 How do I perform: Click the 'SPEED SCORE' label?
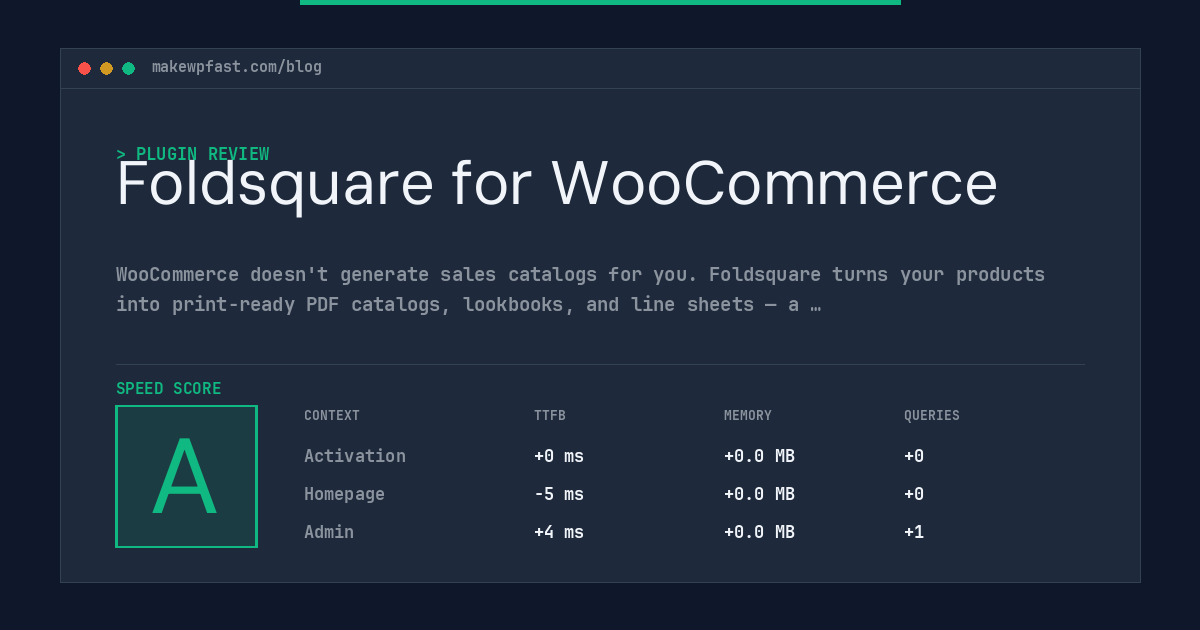point(169,389)
